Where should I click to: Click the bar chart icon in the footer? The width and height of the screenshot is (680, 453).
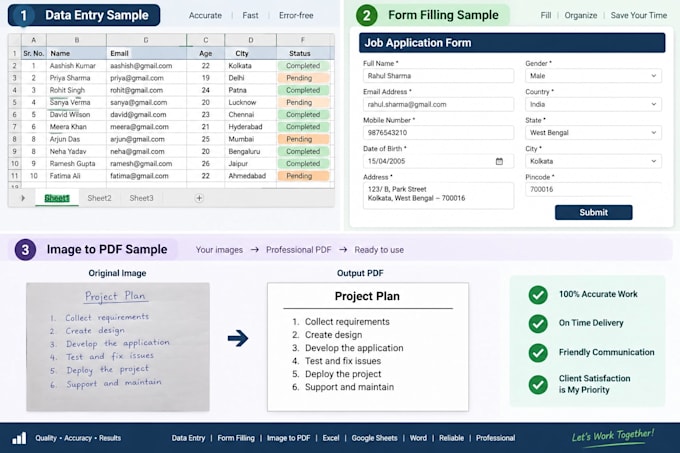(19, 438)
